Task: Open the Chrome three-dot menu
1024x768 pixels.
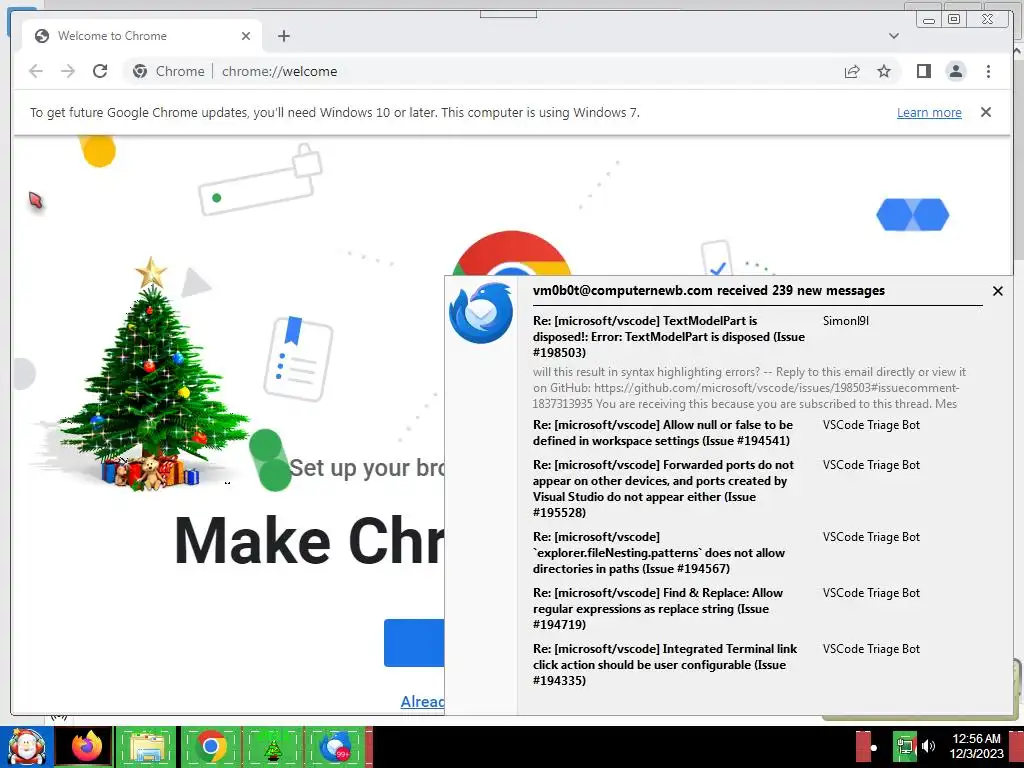Action: coord(988,71)
